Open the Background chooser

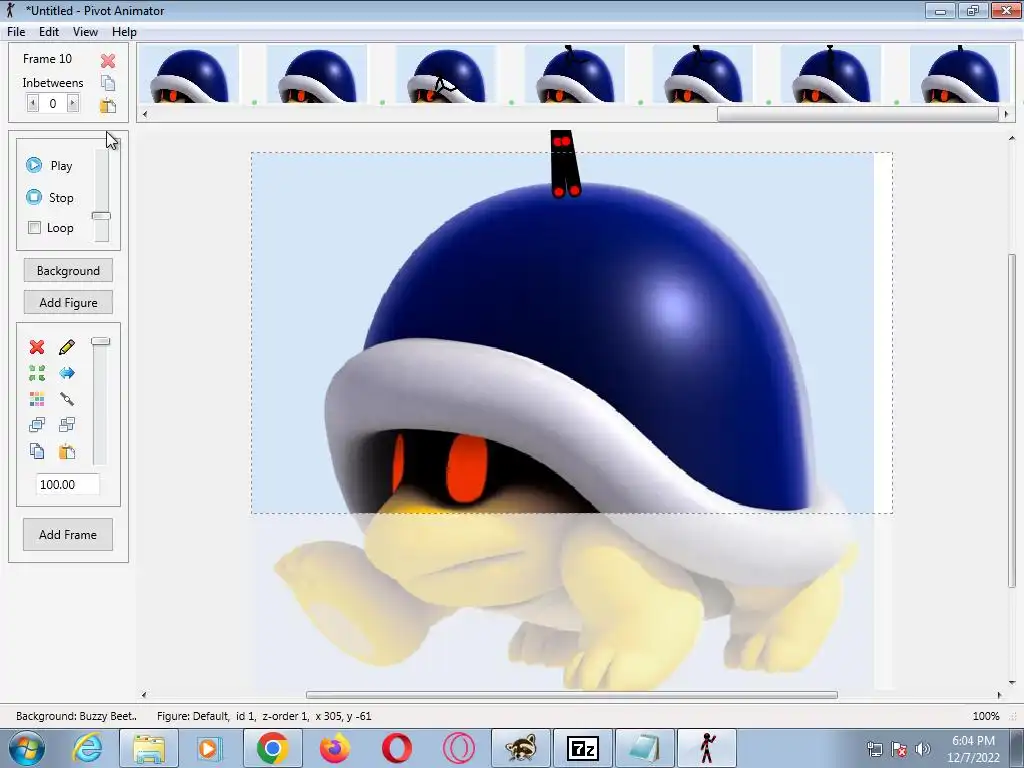68,270
